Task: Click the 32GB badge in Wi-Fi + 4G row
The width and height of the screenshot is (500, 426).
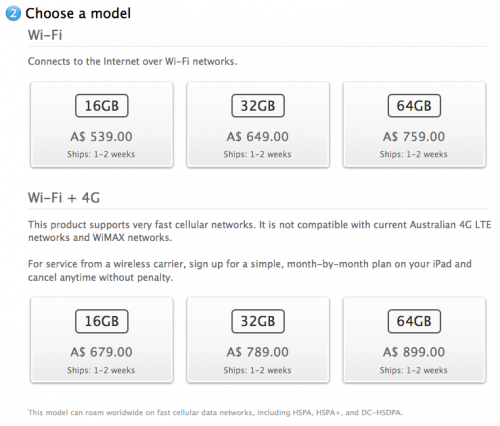Action: pos(258,321)
